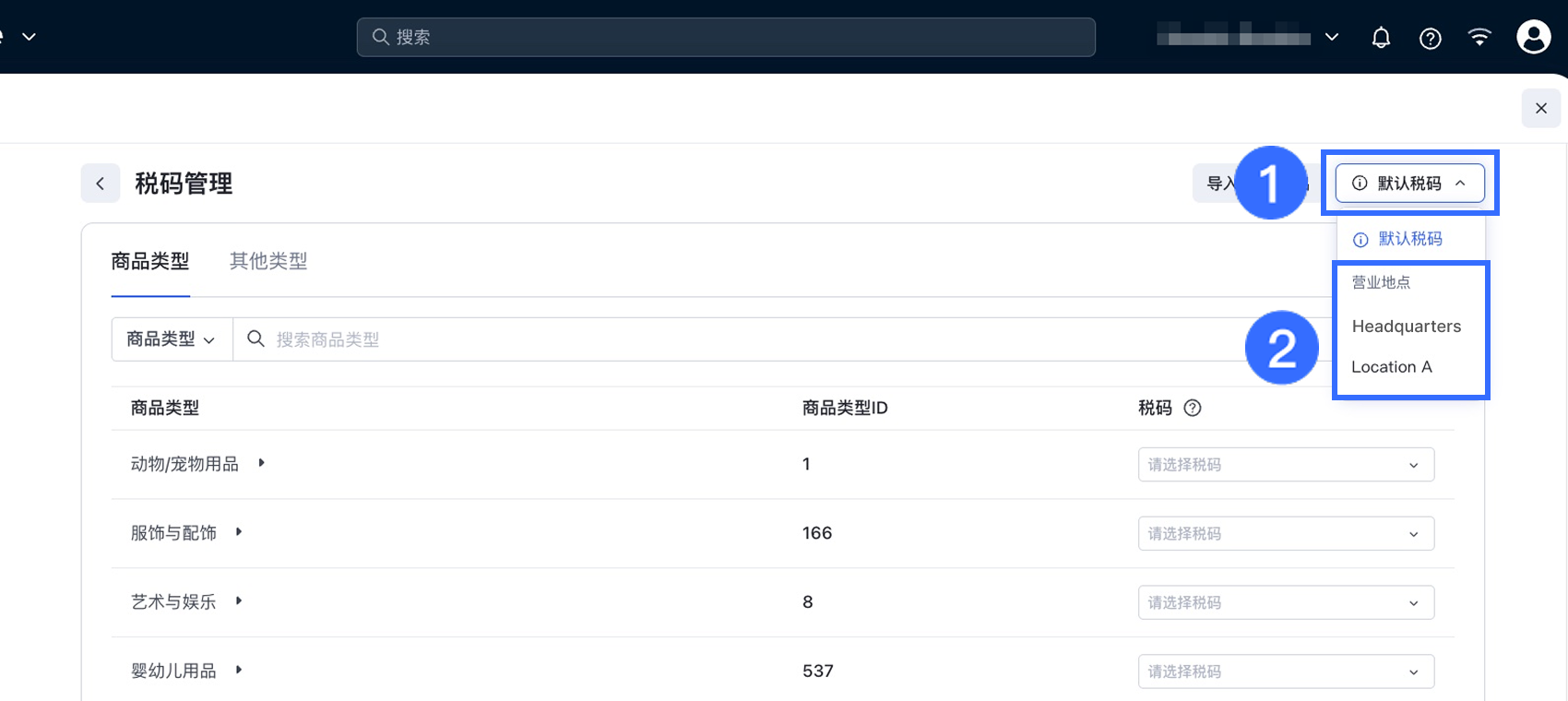Click the Wi-Fi status icon
This screenshot has width=1568, height=701.
[1479, 38]
